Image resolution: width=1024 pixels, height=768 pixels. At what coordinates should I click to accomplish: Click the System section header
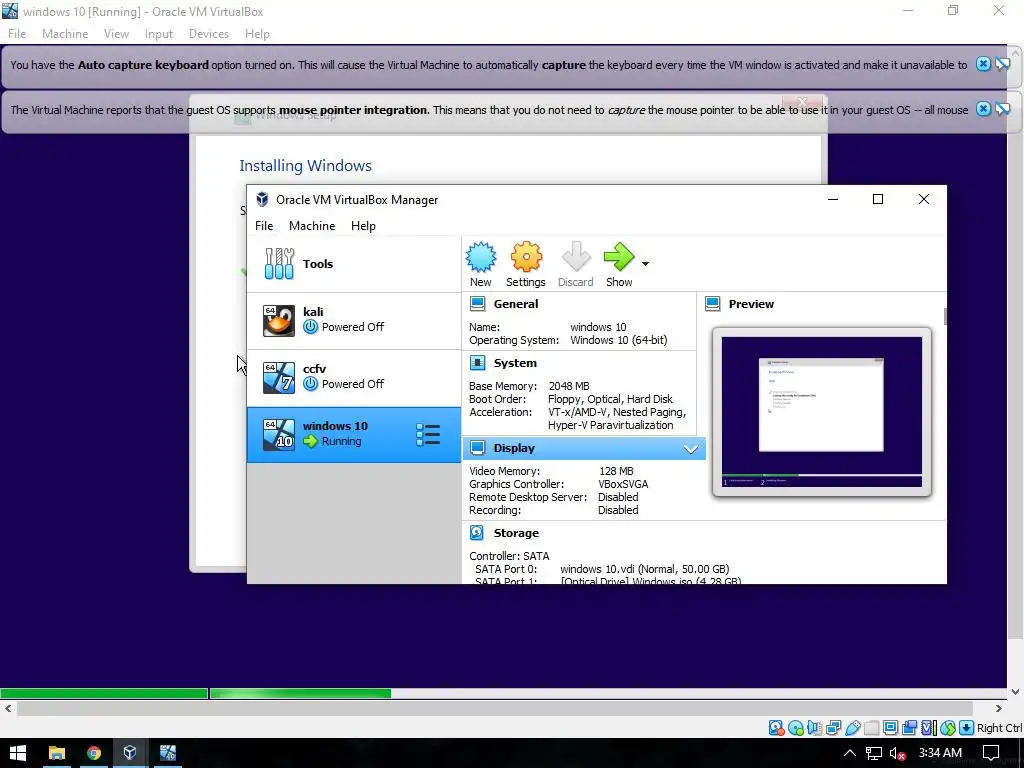coord(515,363)
